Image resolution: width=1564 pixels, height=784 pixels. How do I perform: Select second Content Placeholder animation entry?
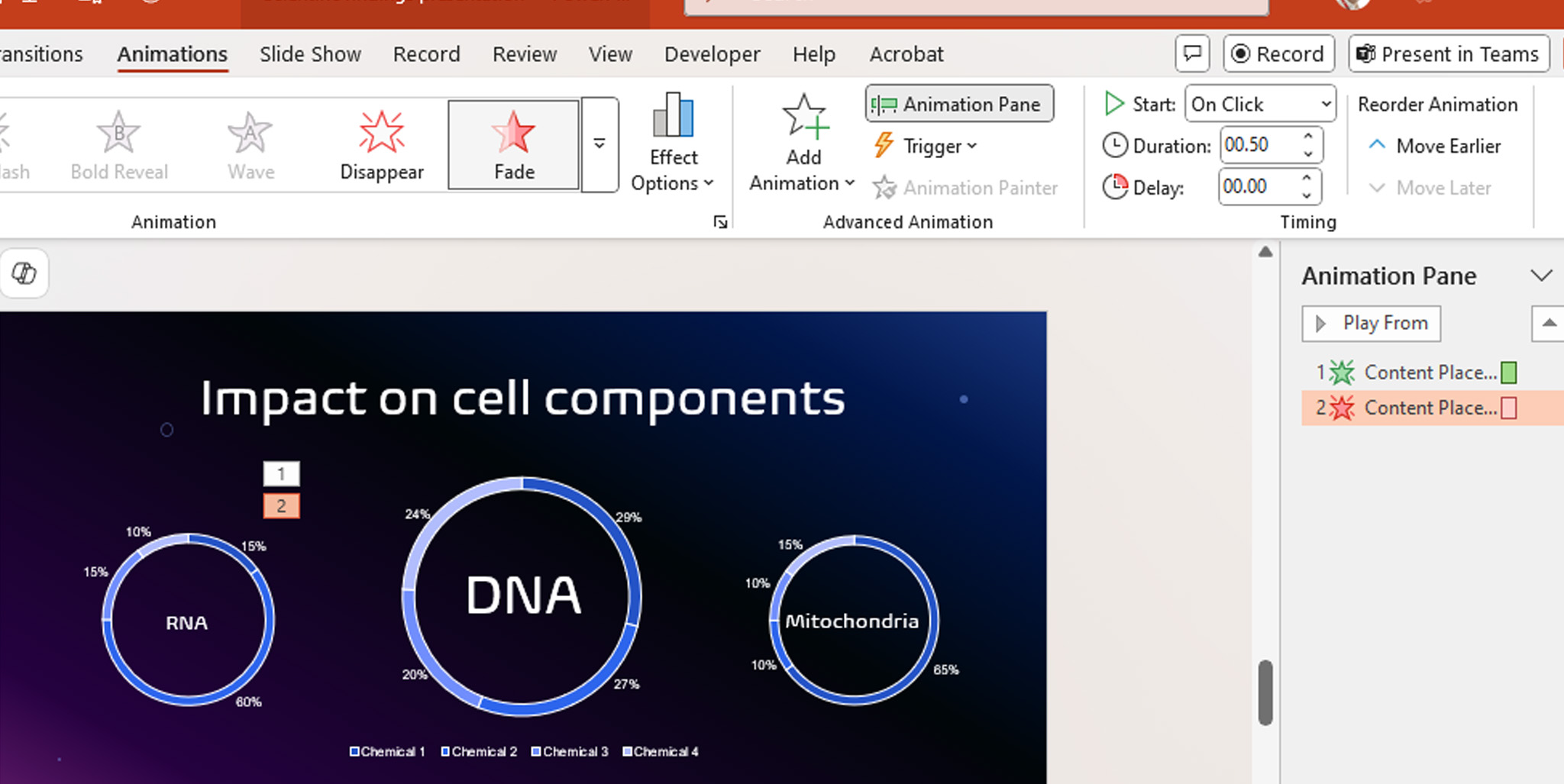pyautogui.click(x=1433, y=408)
